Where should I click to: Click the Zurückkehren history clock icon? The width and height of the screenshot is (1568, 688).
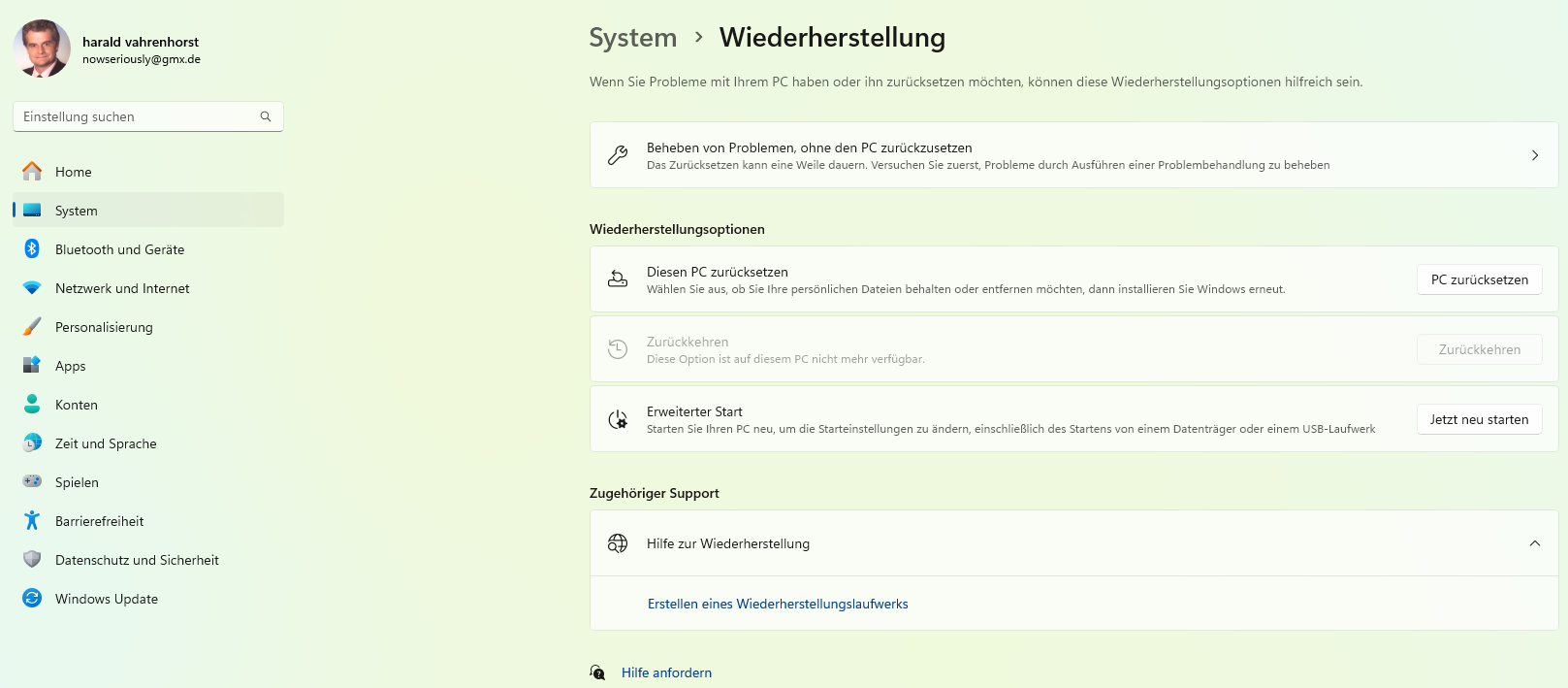(618, 349)
